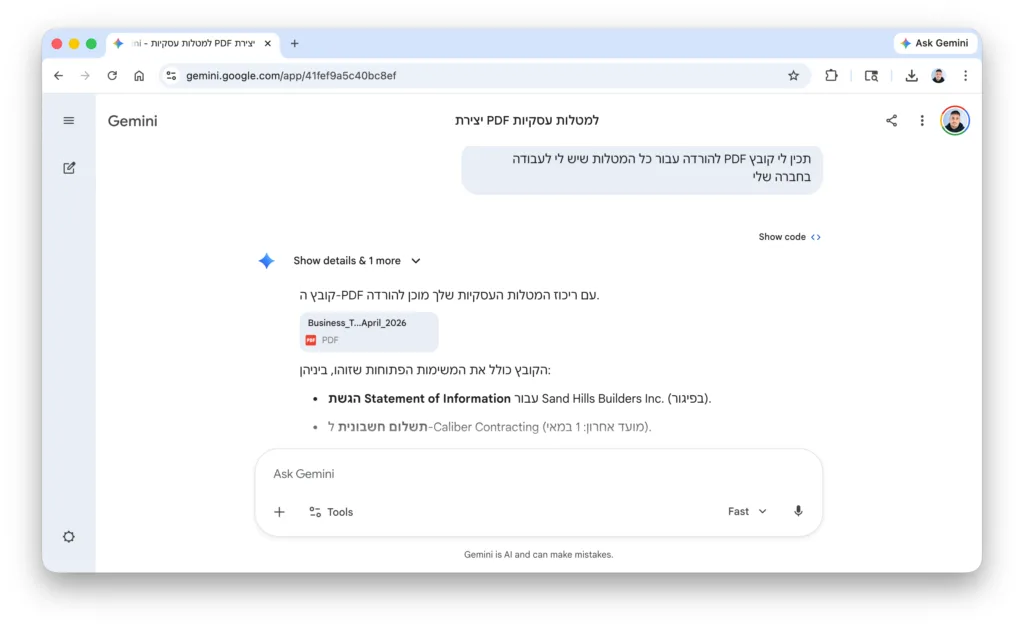Open browser downloads icon

(911, 76)
